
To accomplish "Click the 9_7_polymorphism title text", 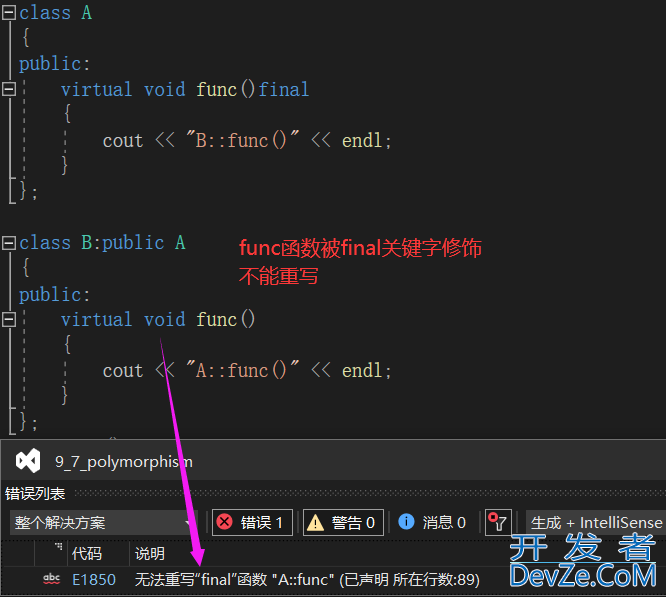I will [x=124, y=462].
